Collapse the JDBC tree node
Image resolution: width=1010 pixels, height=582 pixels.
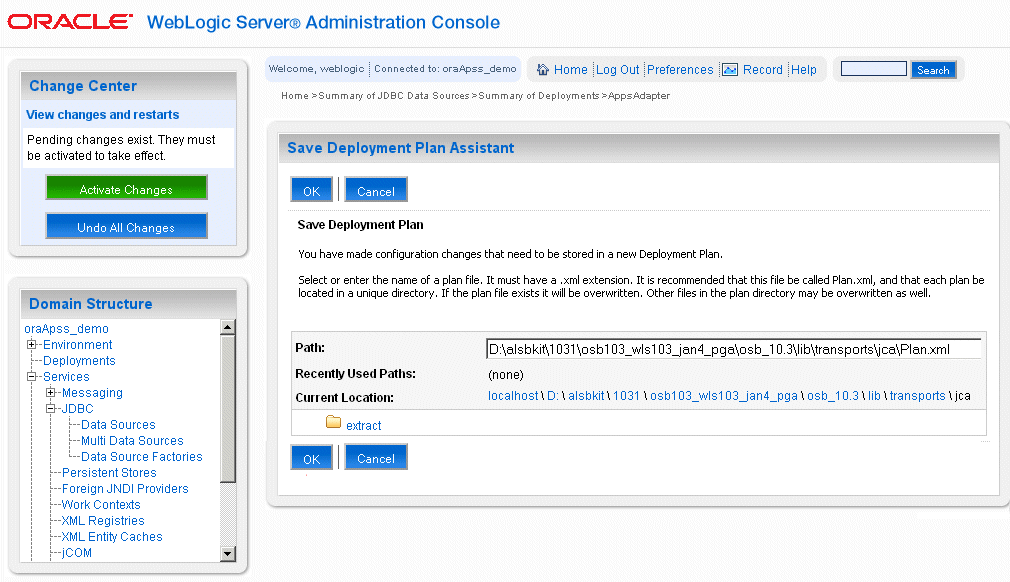click(50, 409)
